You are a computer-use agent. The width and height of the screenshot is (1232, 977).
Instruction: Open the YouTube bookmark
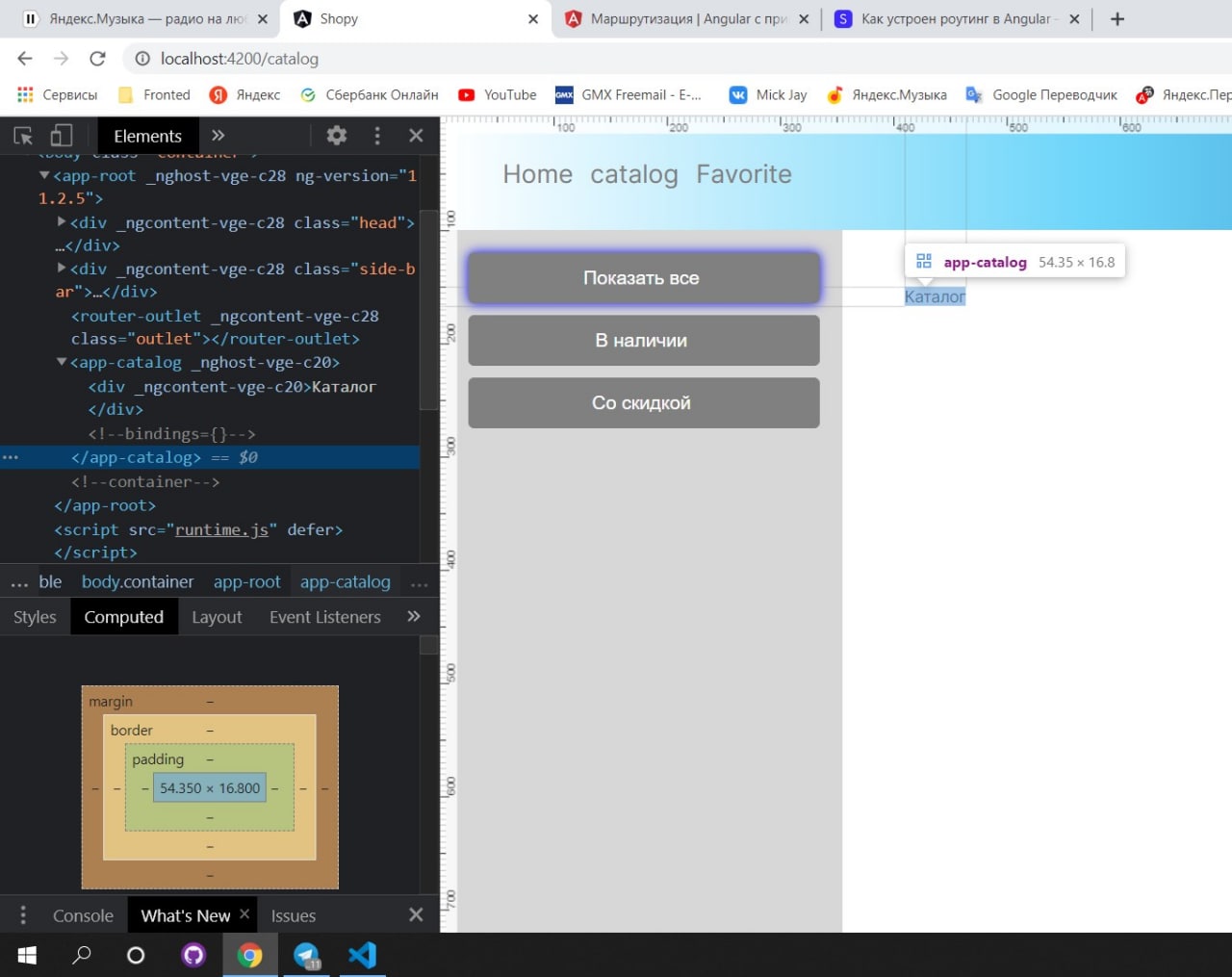point(498,94)
